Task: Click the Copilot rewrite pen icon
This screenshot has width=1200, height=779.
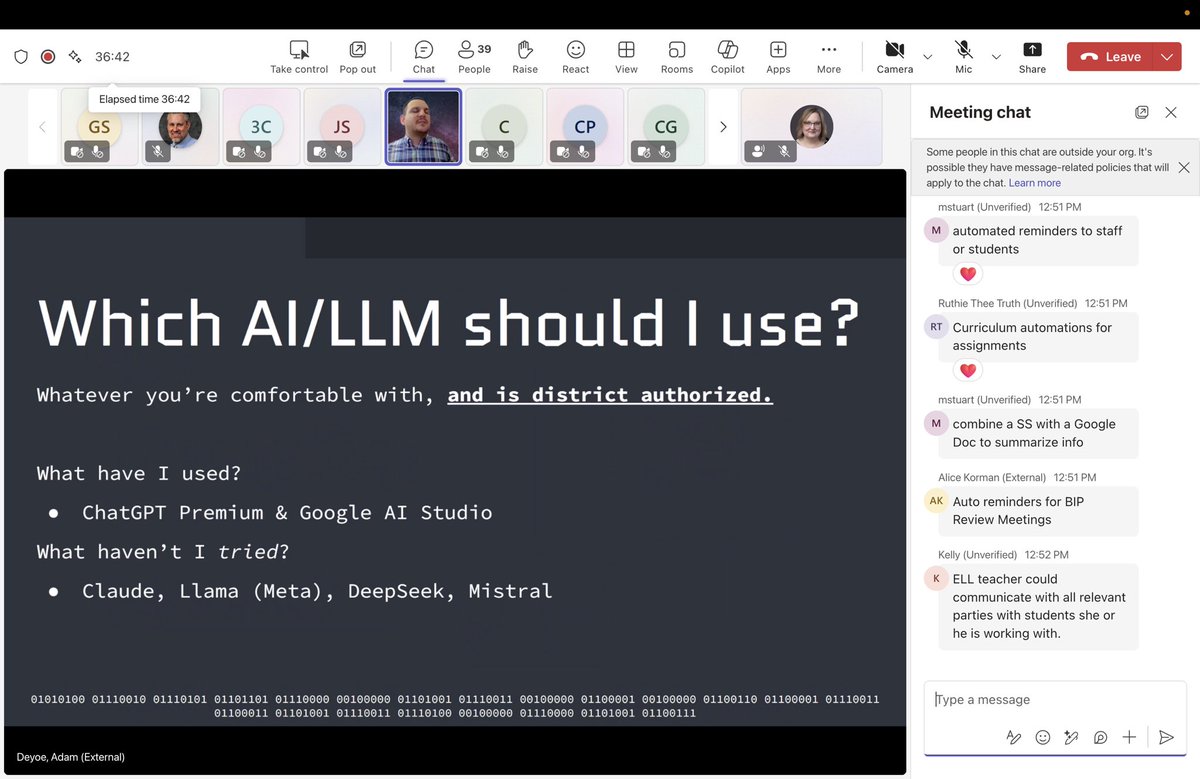Action: [1071, 737]
